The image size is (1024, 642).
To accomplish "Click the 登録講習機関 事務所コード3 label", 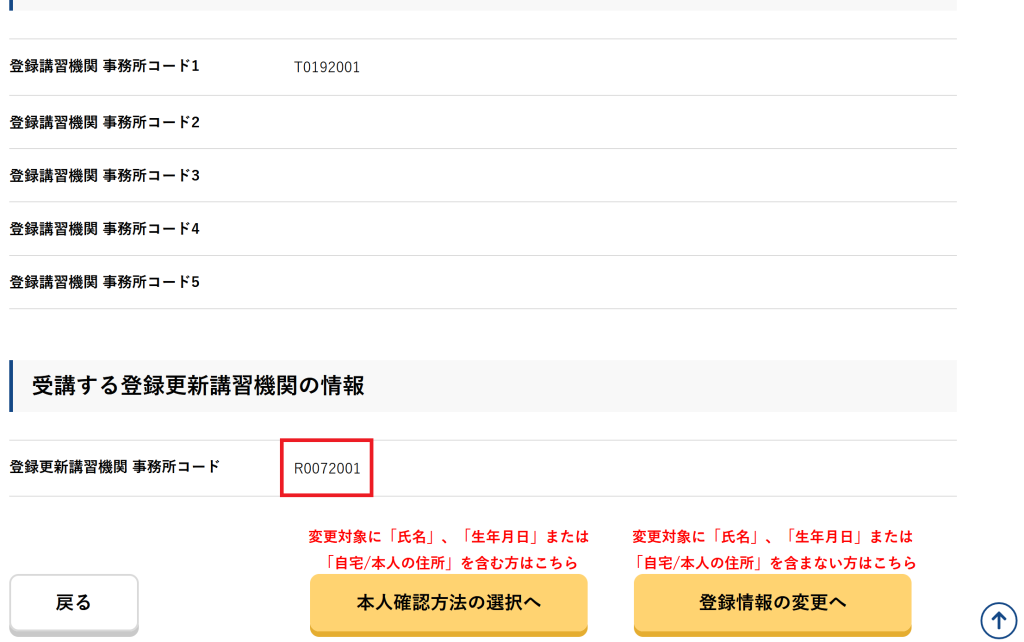I will tap(105, 175).
